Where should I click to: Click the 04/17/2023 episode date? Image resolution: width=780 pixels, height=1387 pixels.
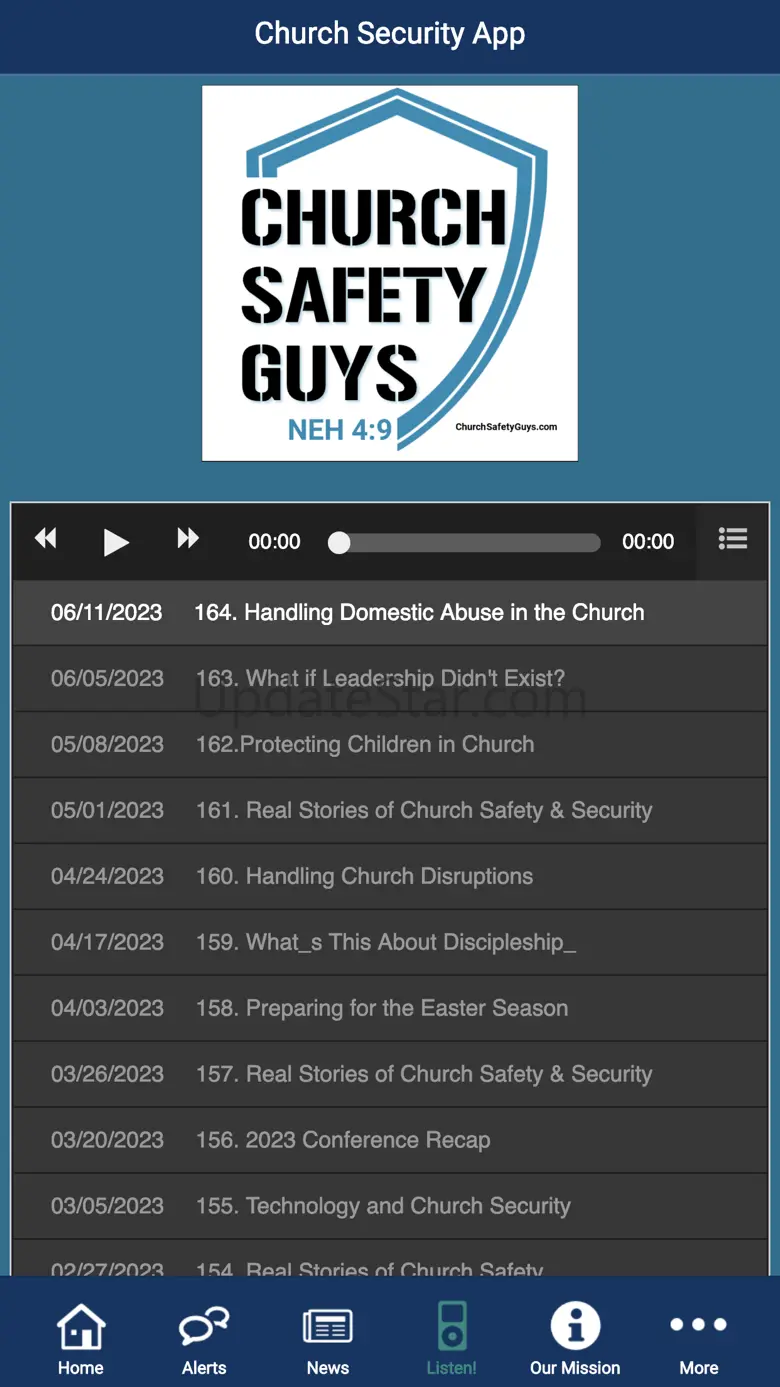pos(107,942)
